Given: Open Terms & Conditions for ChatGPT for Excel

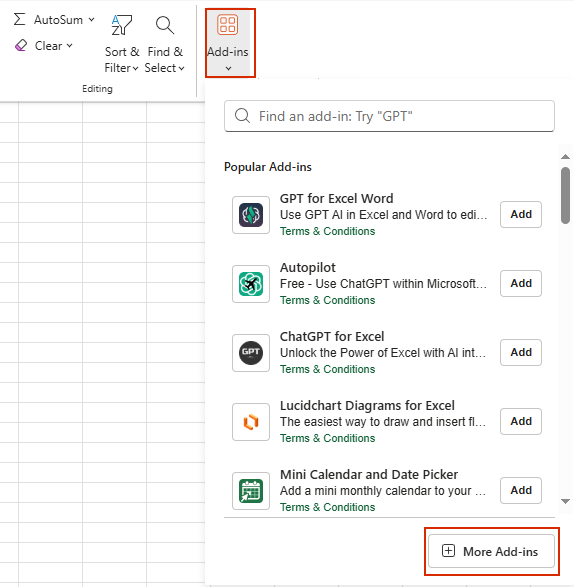Looking at the screenshot, I should (x=327, y=369).
